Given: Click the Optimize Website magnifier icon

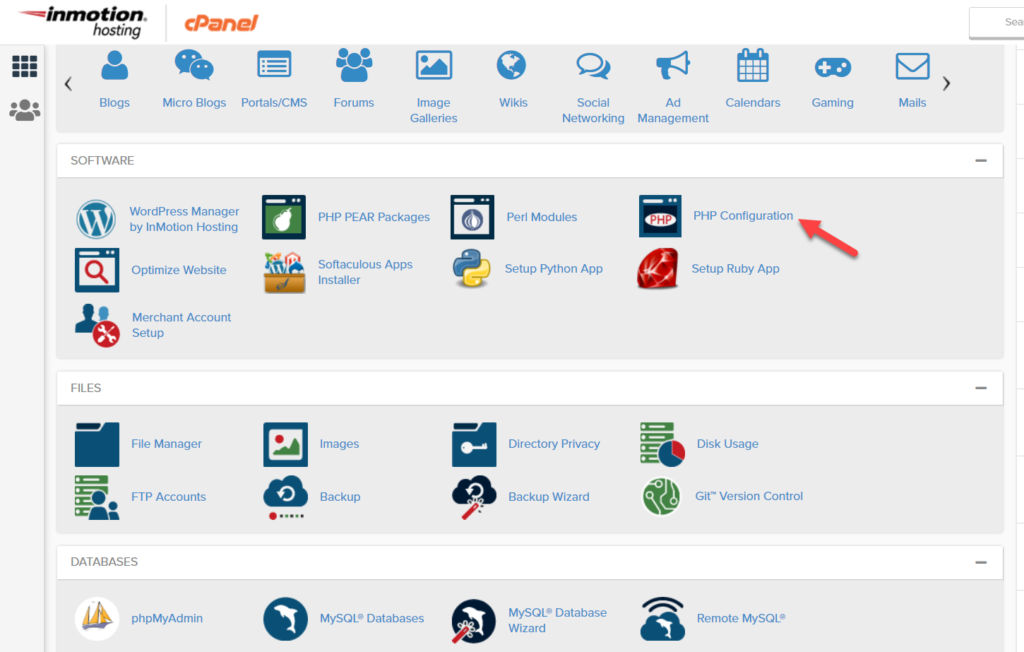Looking at the screenshot, I should point(97,270).
